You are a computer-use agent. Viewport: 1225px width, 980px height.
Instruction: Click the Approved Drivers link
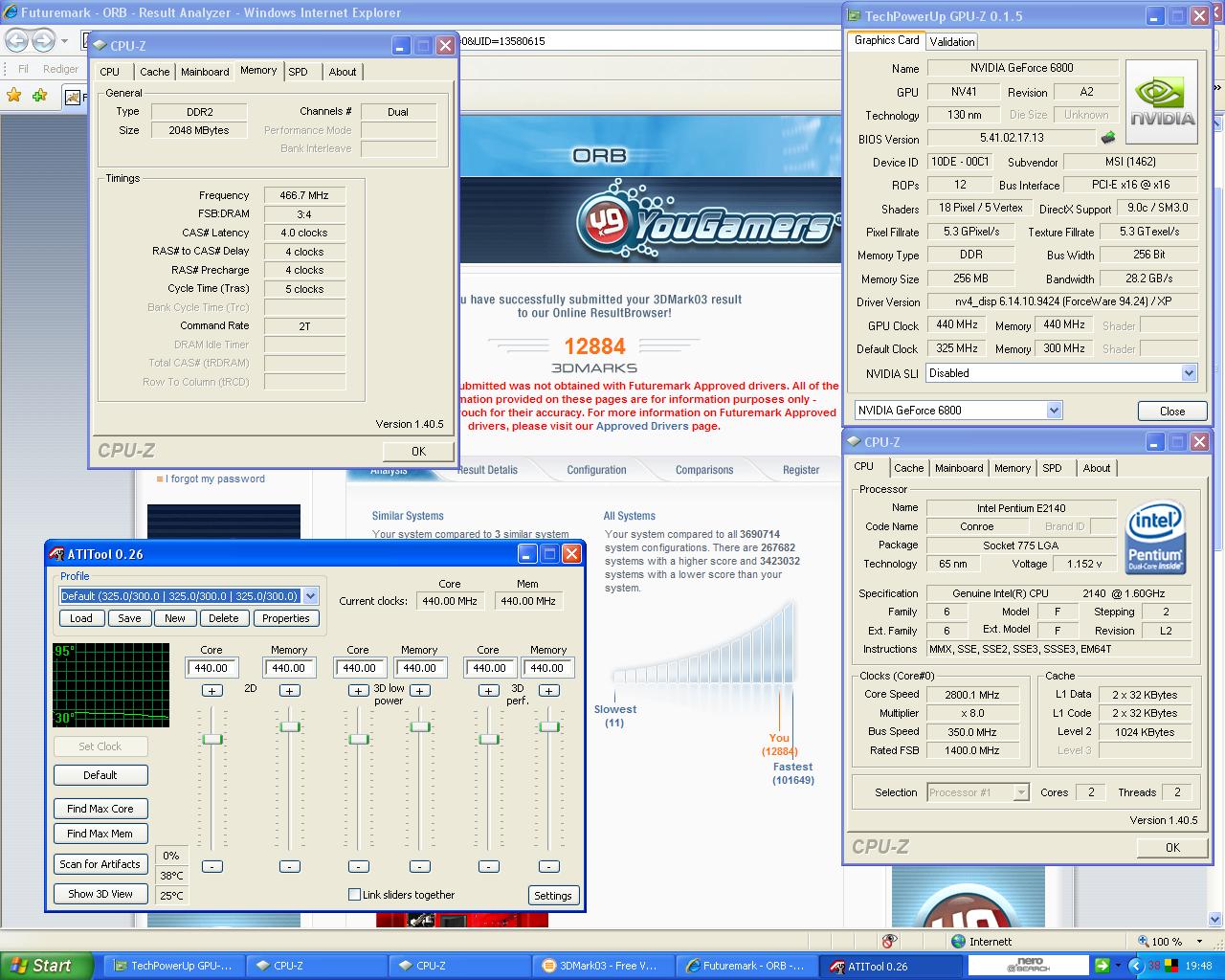point(642,426)
